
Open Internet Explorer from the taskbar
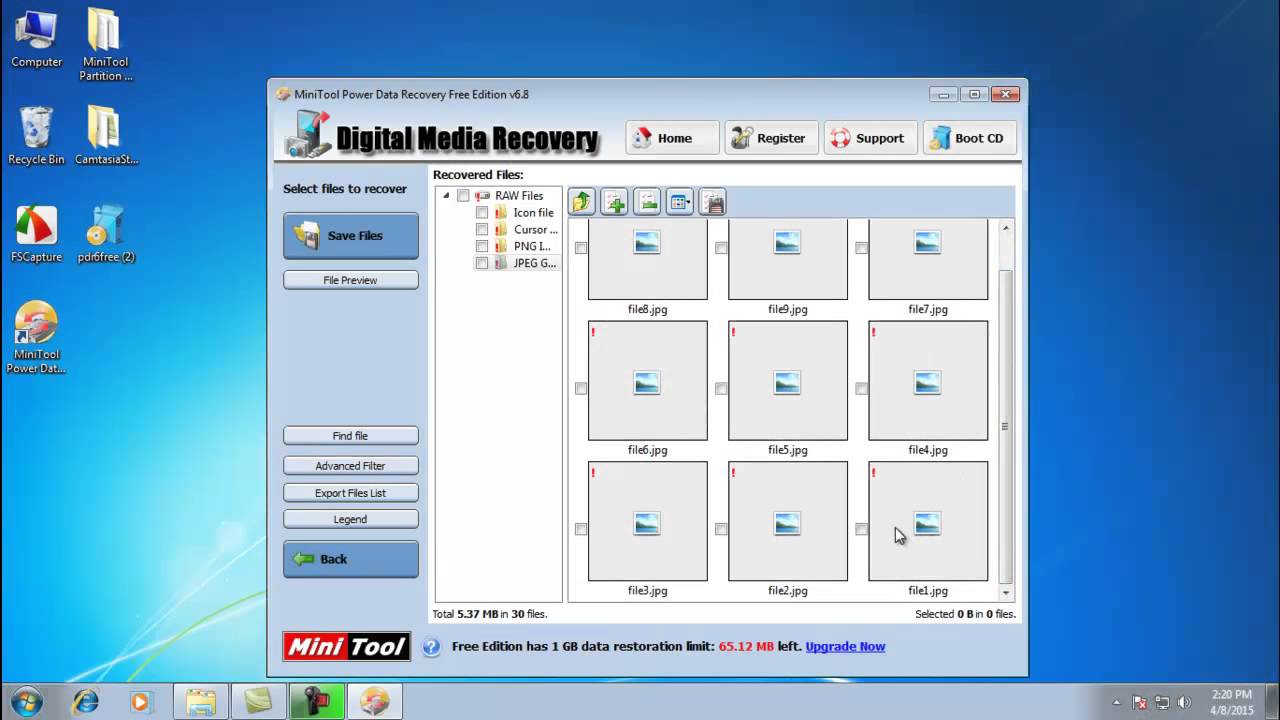point(85,701)
